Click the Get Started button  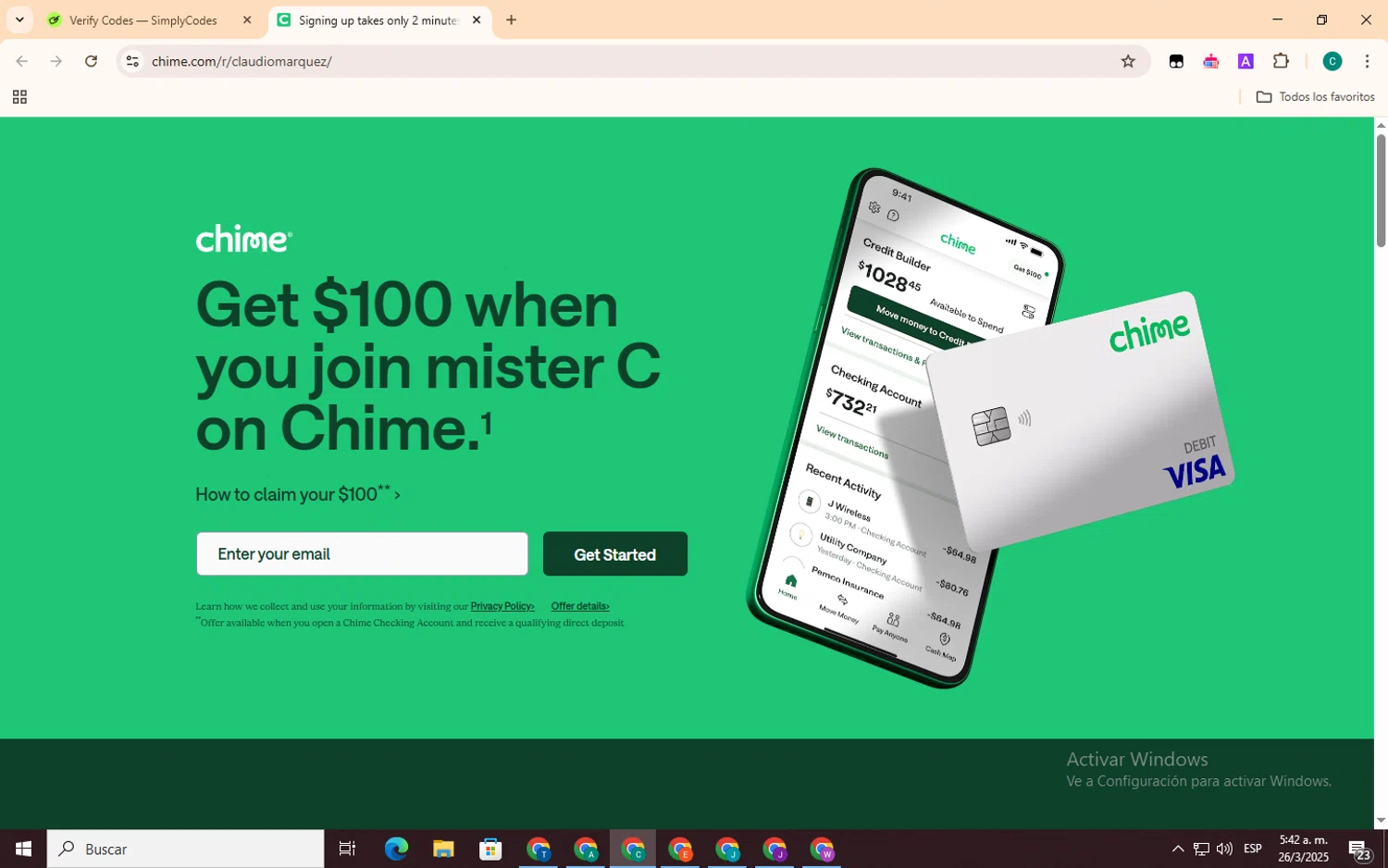pyautogui.click(x=615, y=553)
